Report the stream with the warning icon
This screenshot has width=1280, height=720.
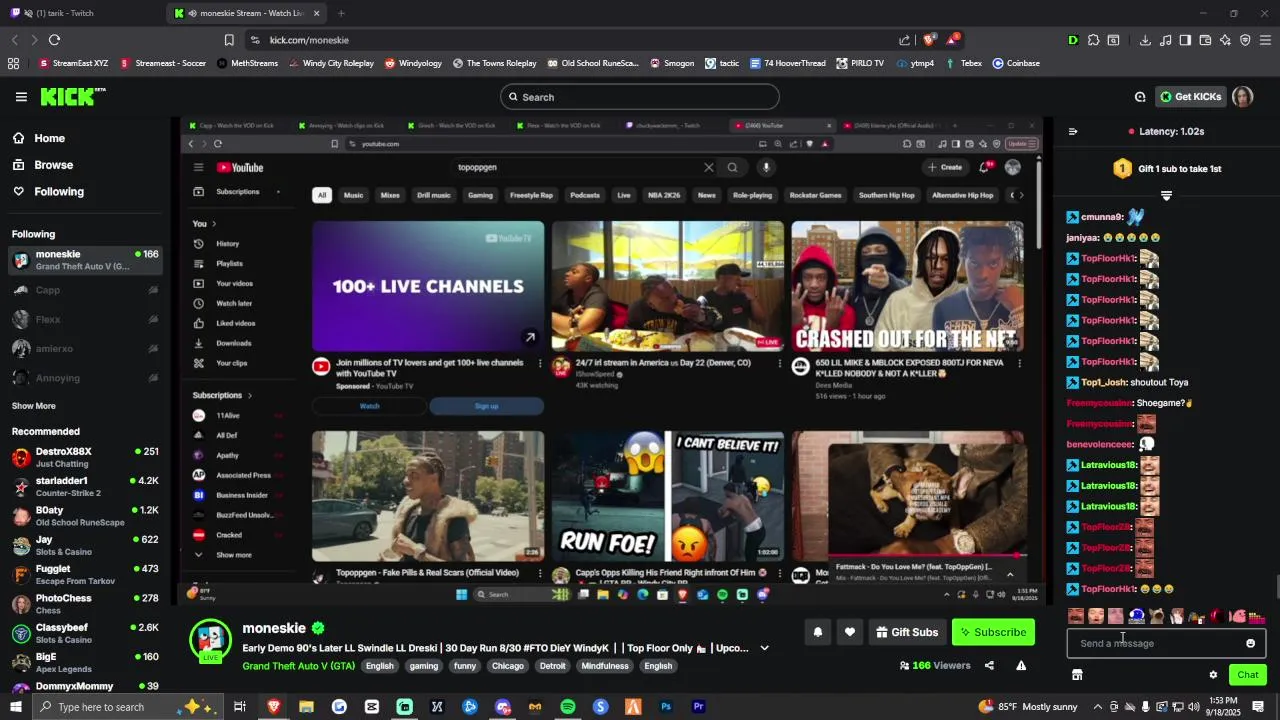tap(1021, 665)
